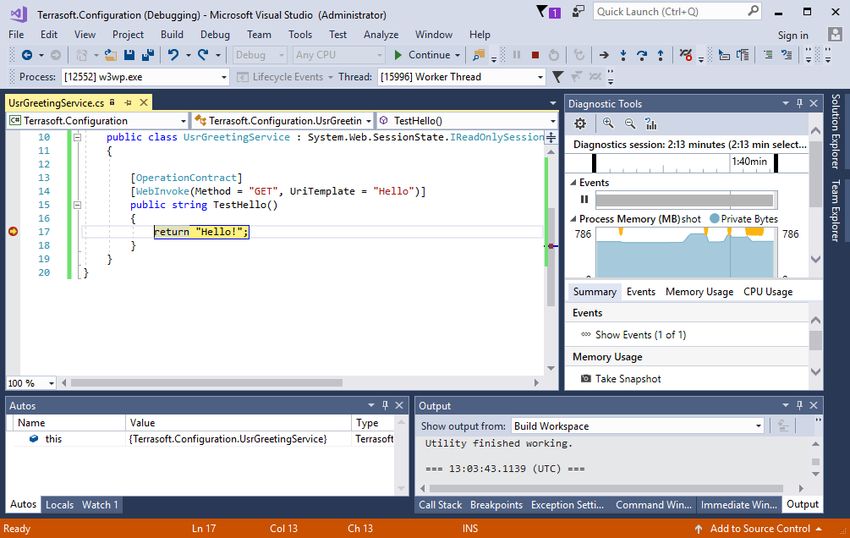Image resolution: width=850 pixels, height=538 pixels.
Task: Pin the UsrGreetingService.cs tab
Action: click(x=128, y=103)
